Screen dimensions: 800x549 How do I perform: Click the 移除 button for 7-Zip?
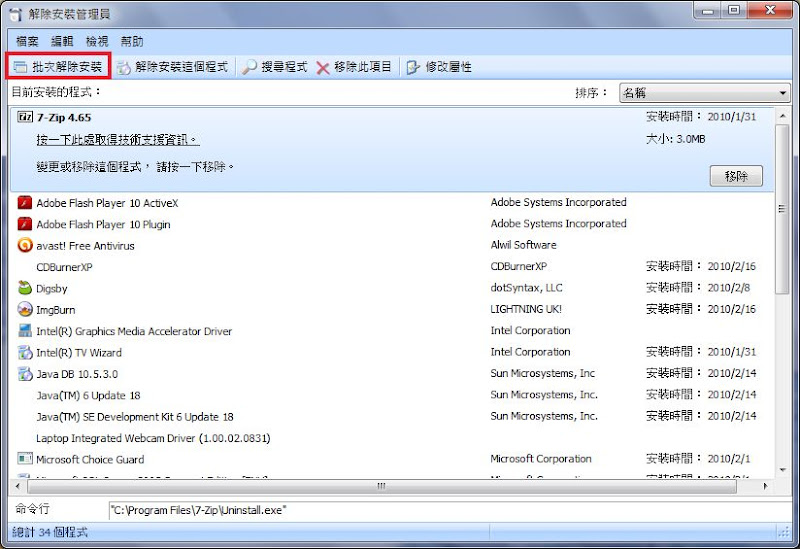[736, 177]
